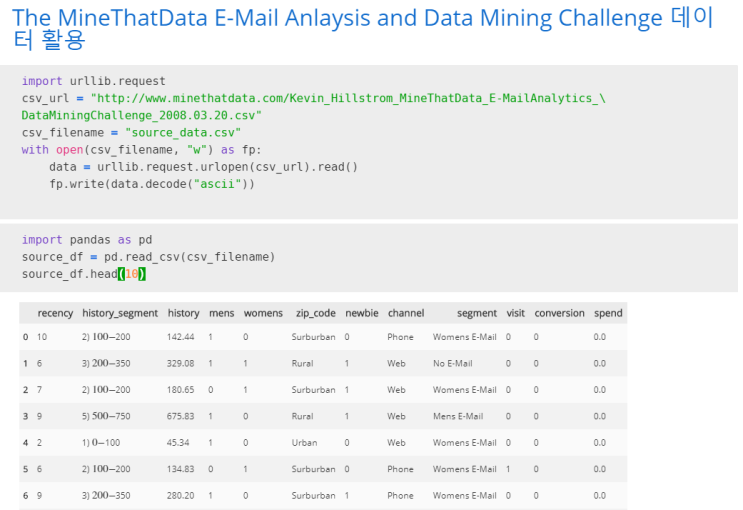Click the history value 180.65
The image size is (743, 510).
click(181, 390)
